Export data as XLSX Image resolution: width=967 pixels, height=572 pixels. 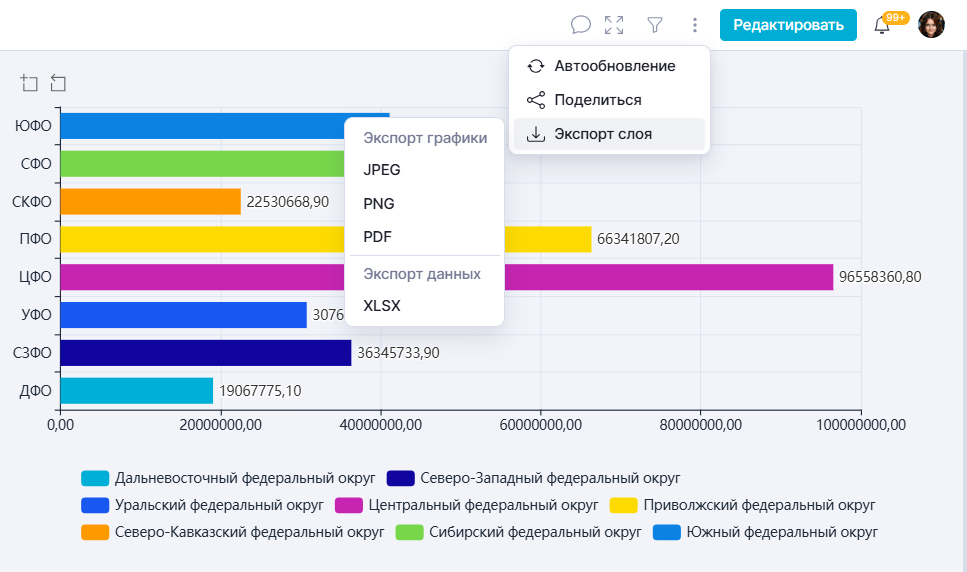(x=382, y=306)
